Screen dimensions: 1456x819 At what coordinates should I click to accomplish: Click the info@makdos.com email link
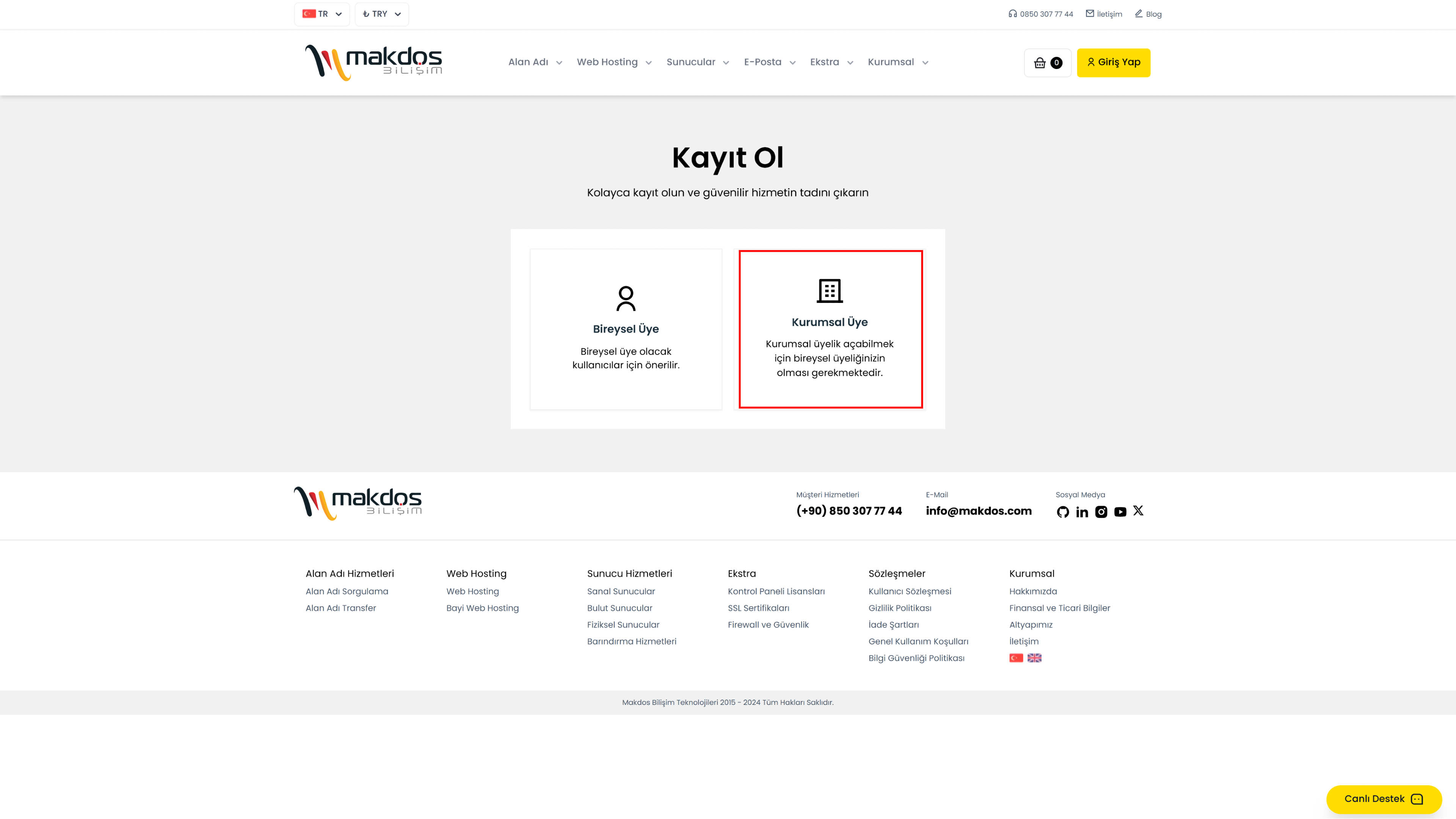978,511
